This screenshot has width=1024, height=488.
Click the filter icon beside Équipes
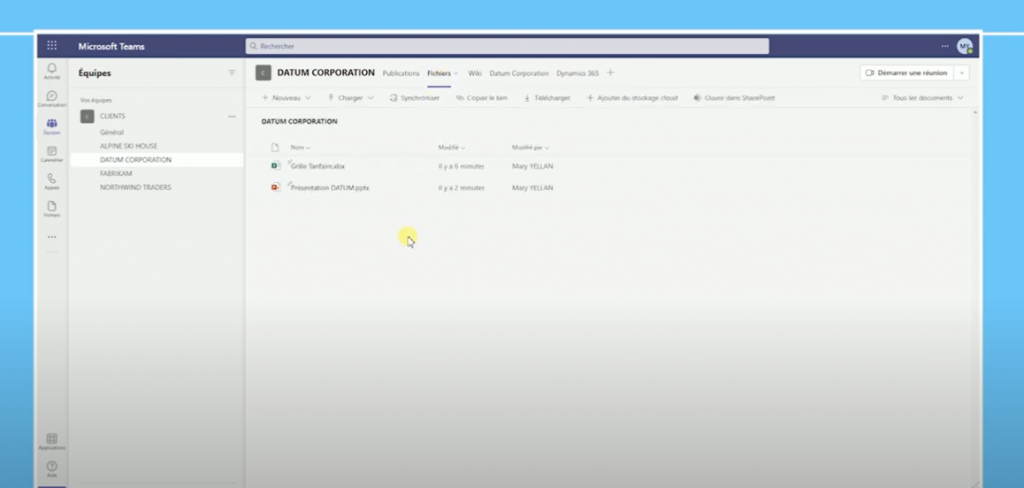(232, 73)
